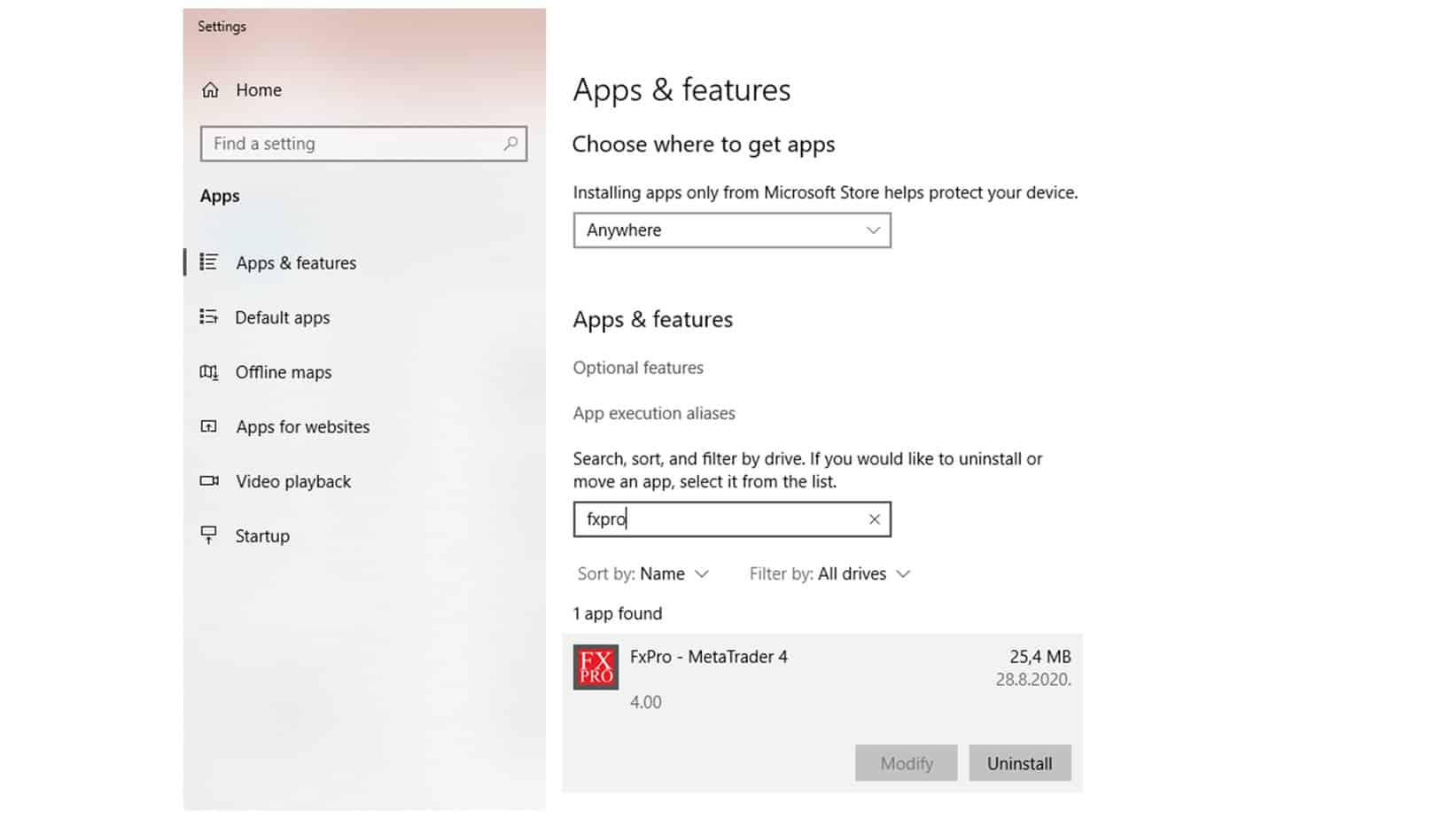This screenshot has height=819, width=1456.
Task: Click the Default apps icon
Action: coord(209,316)
